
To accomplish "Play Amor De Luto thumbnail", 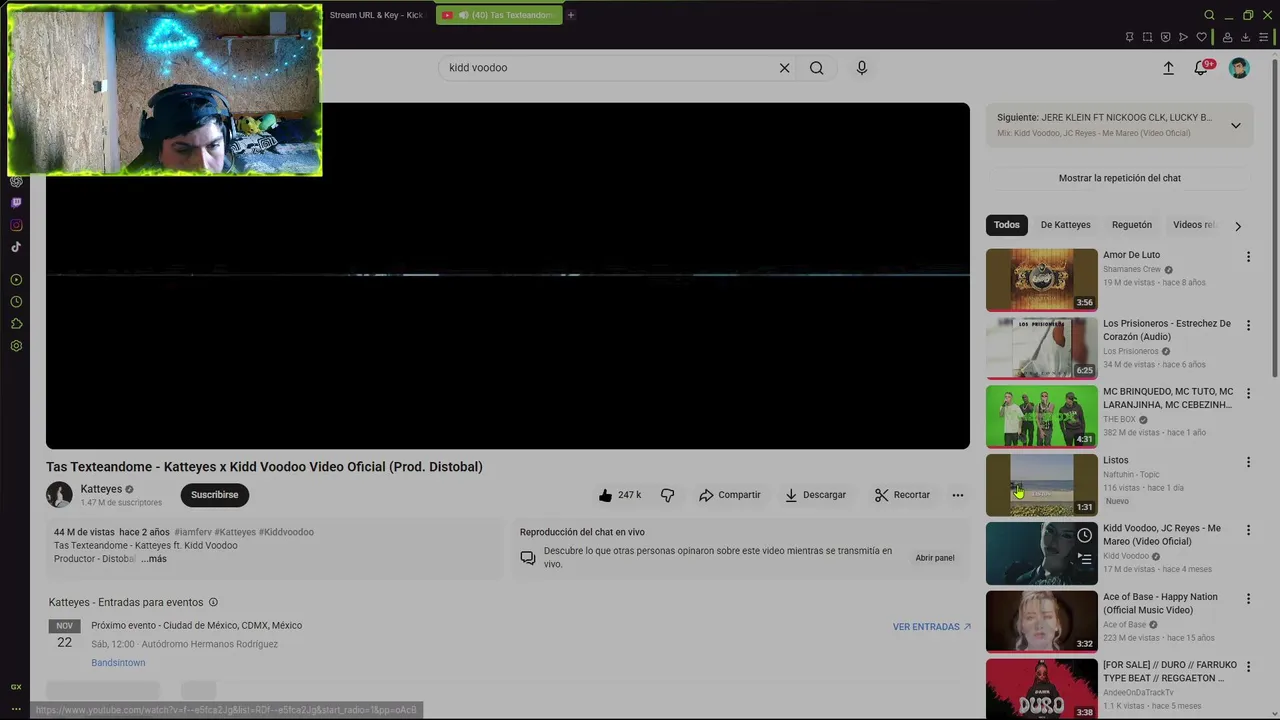I will coord(1042,280).
